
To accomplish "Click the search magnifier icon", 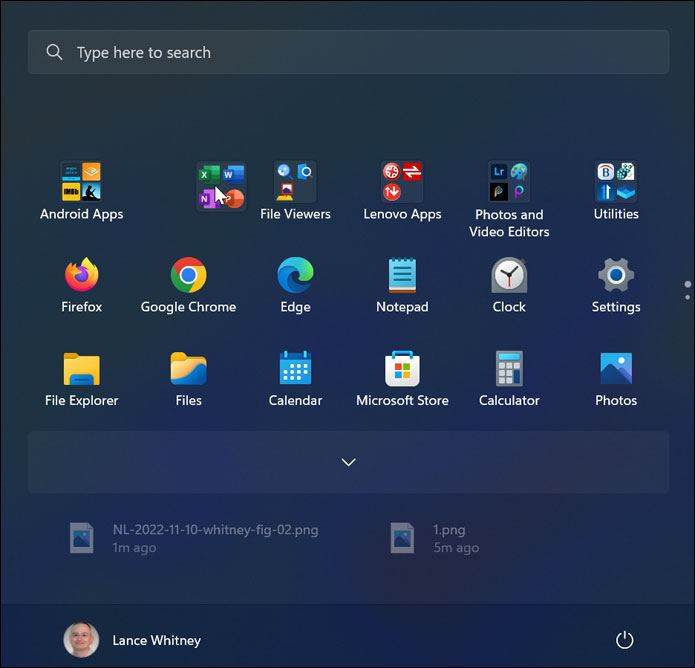I will [54, 52].
